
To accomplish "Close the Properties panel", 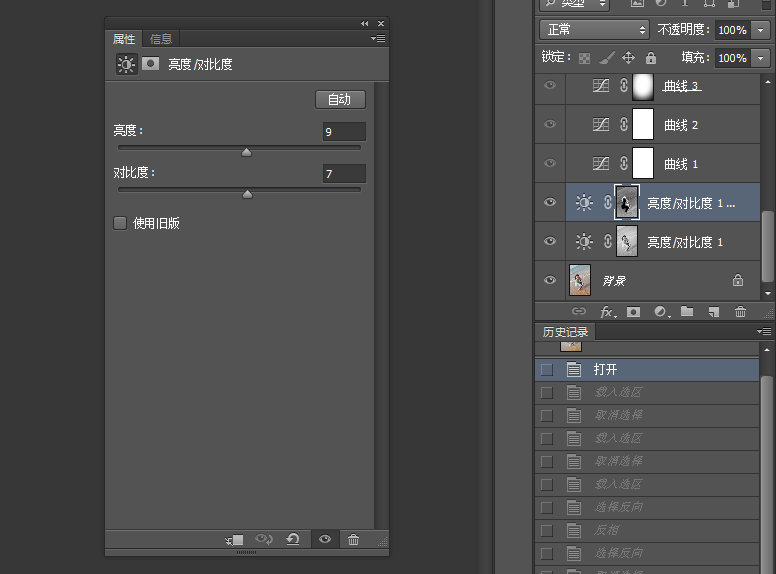I will coord(381,23).
